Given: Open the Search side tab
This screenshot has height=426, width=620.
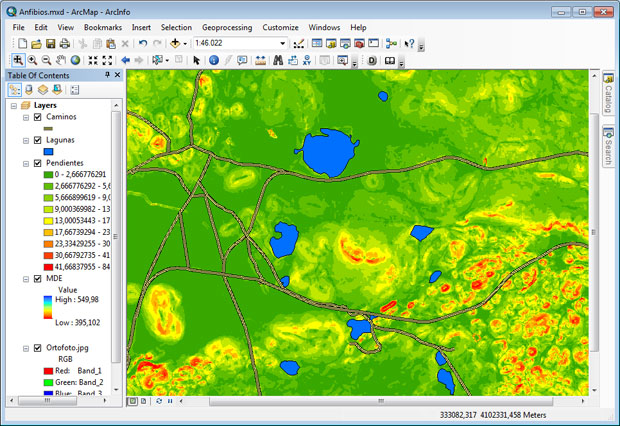Looking at the screenshot, I should 608,146.
